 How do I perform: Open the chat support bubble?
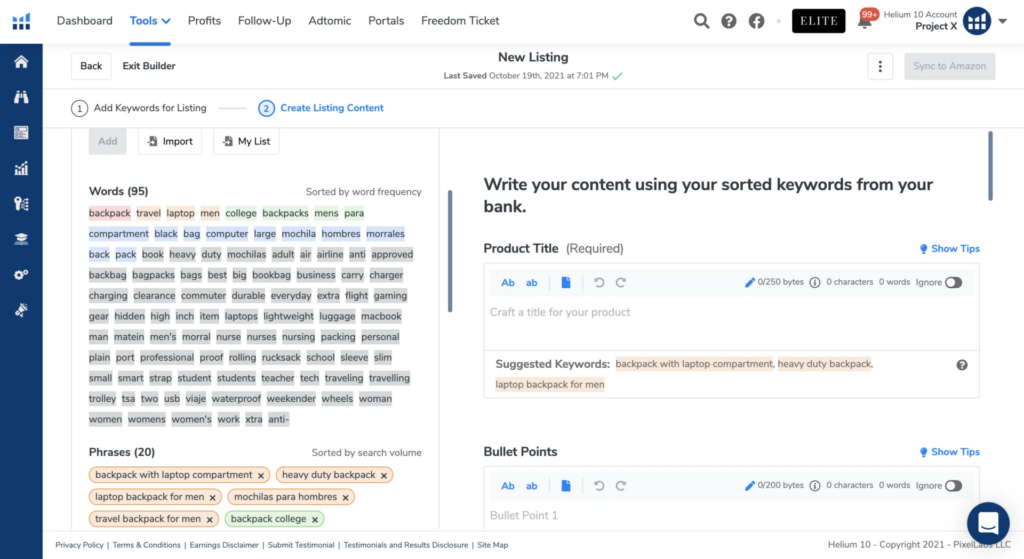[x=988, y=523]
